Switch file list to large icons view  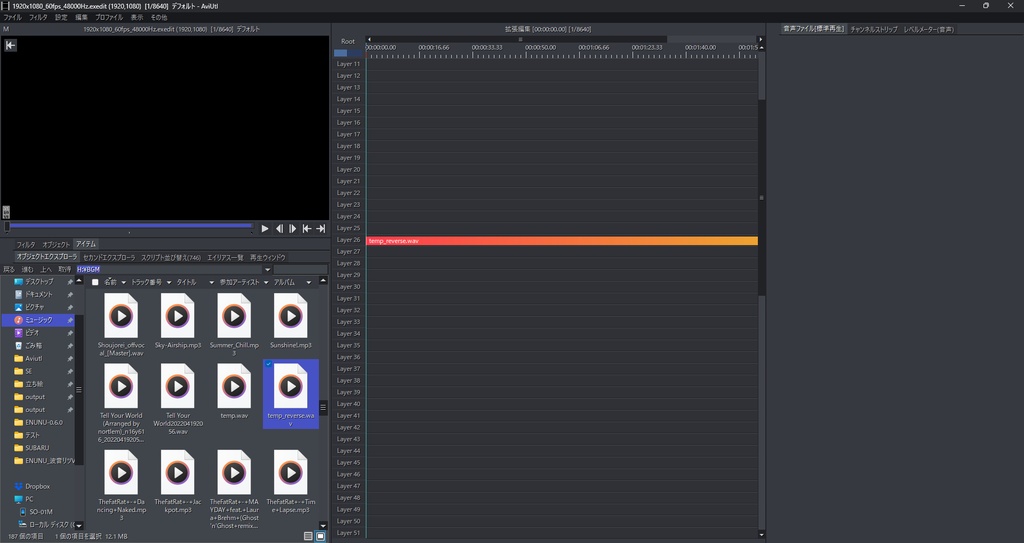pyautogui.click(x=321, y=536)
